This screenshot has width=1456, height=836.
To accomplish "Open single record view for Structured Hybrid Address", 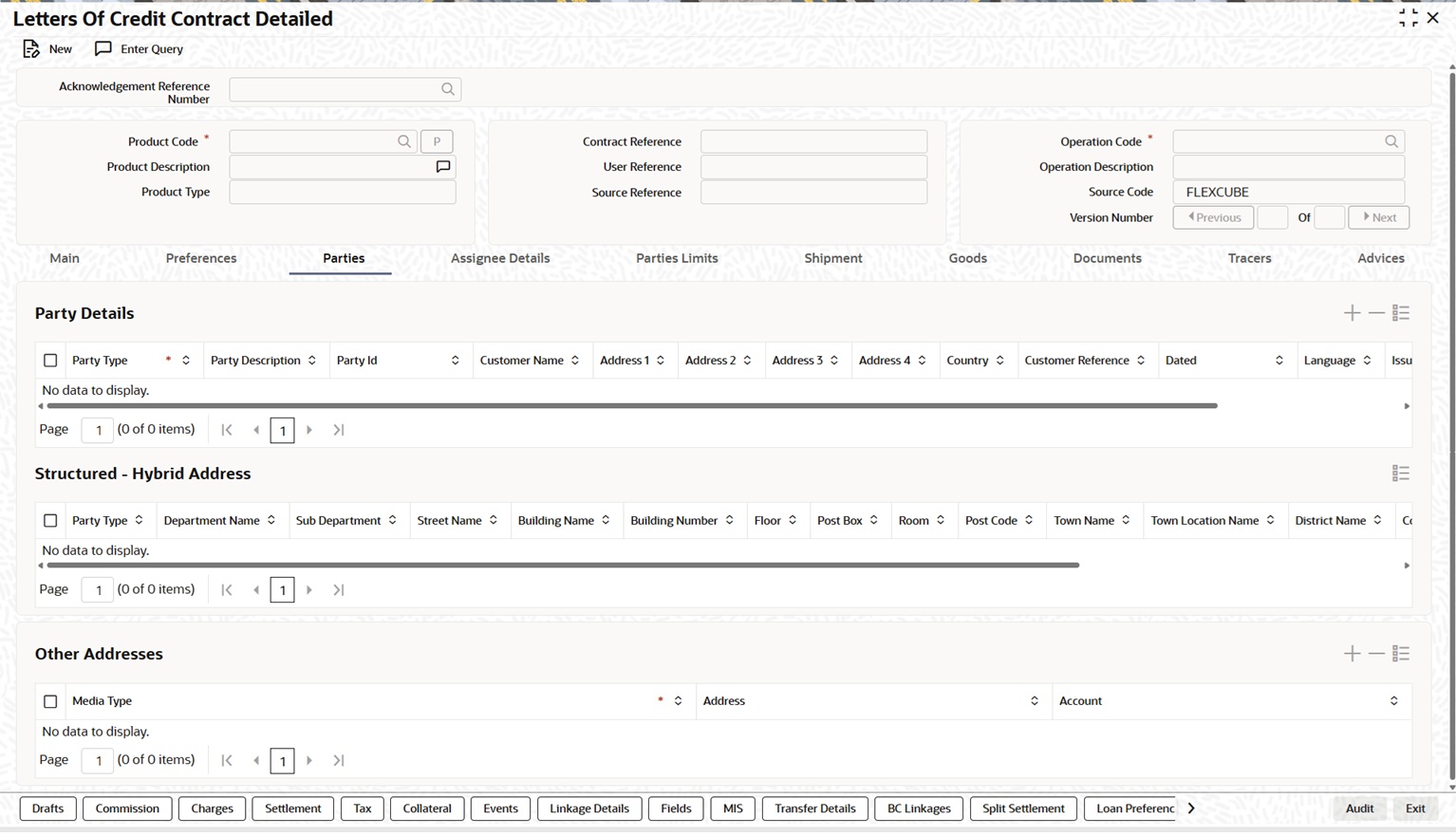I will [1401, 474].
